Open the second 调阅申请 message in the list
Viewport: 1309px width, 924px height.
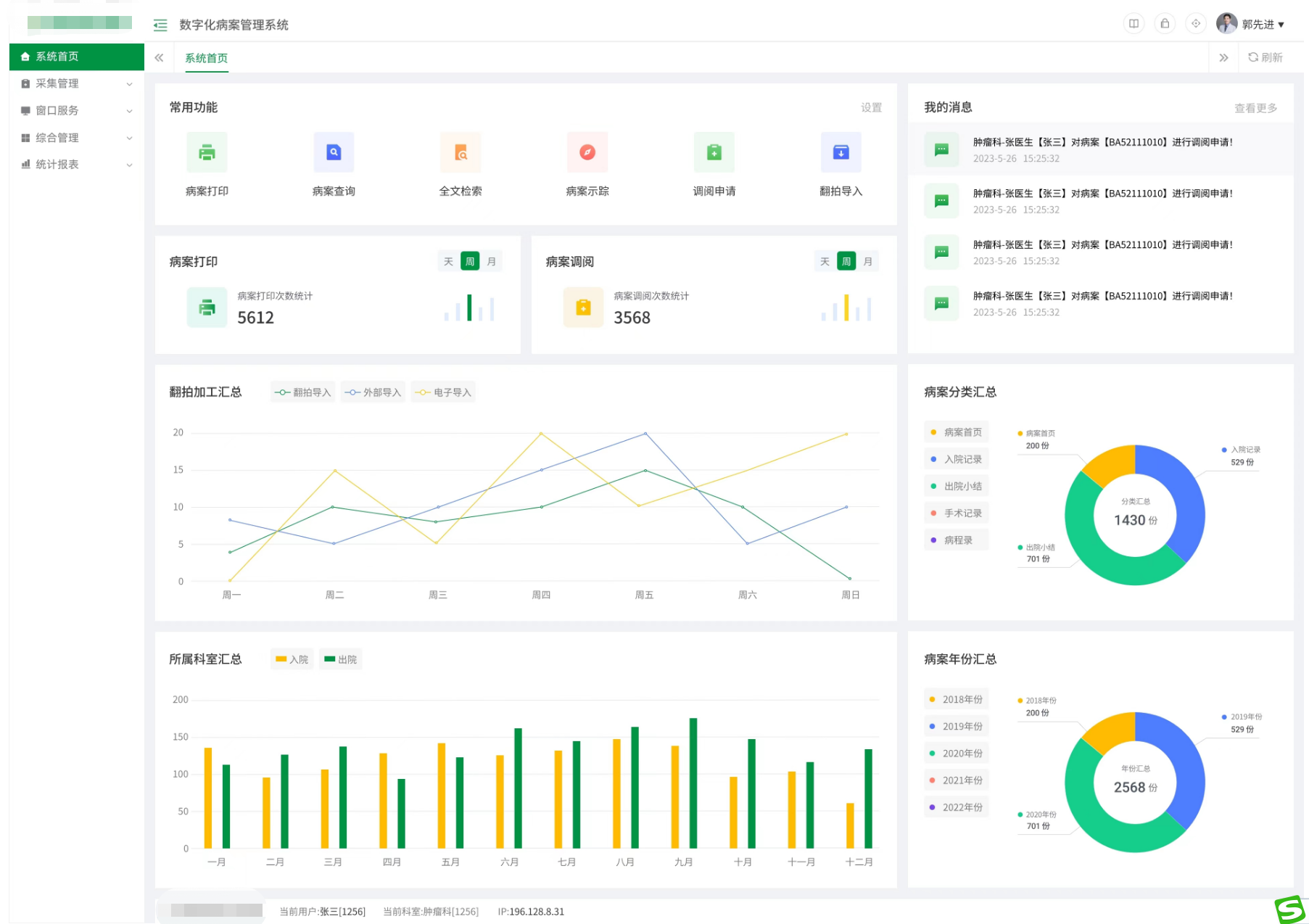coord(1101,201)
